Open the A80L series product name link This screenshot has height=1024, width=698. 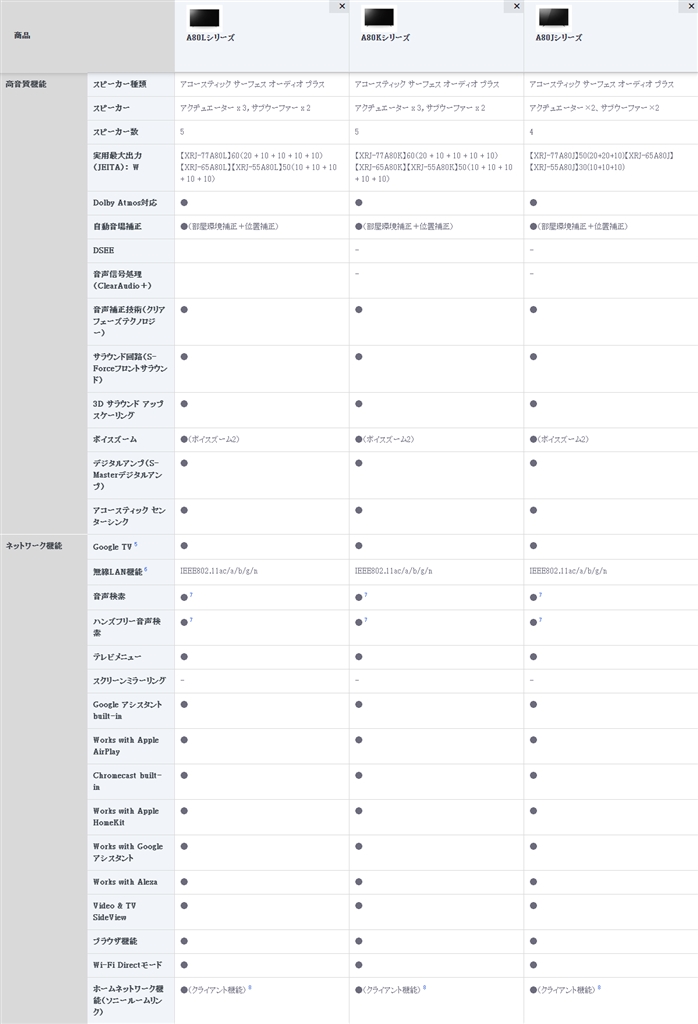209,37
